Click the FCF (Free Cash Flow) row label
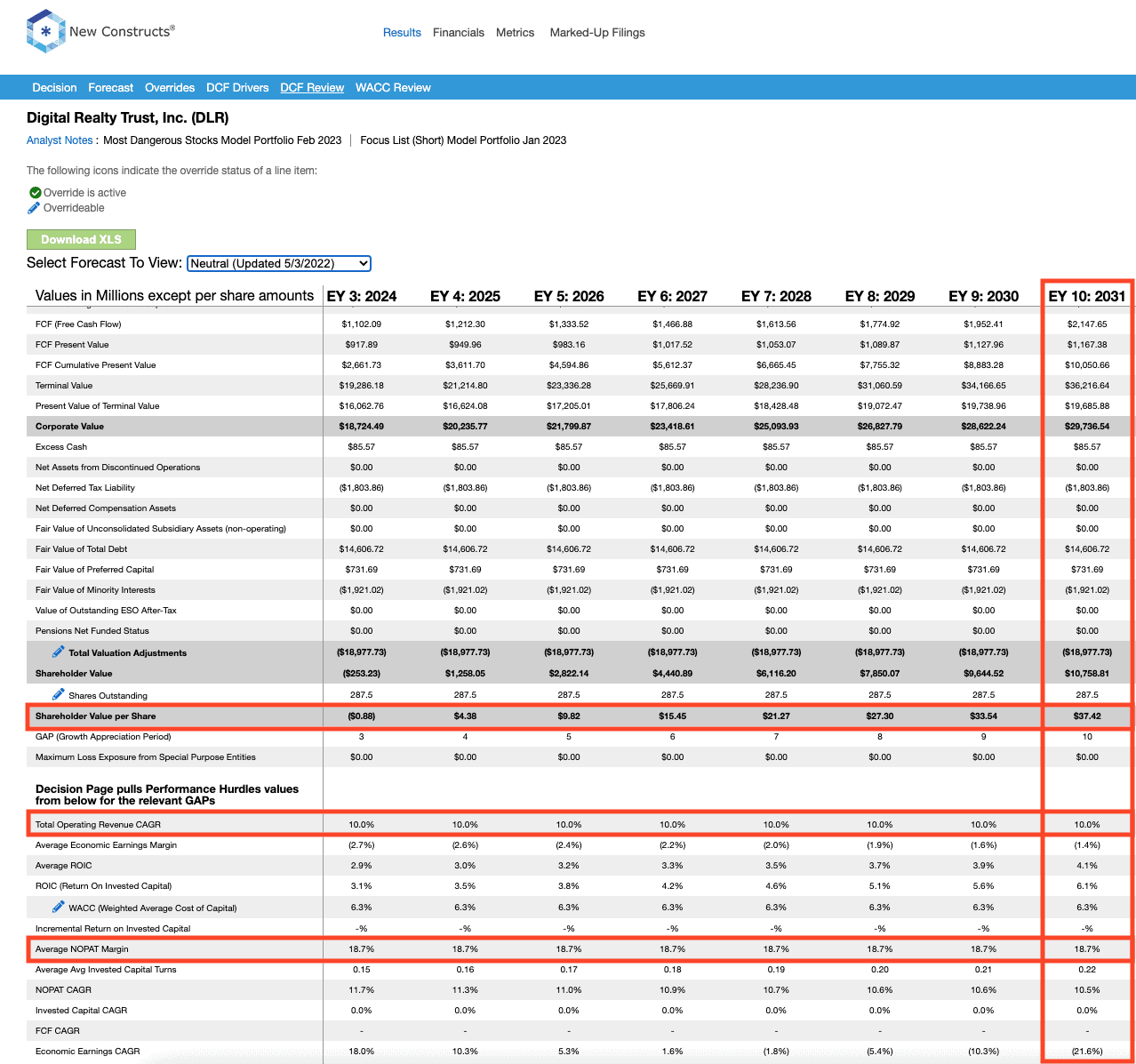This screenshot has width=1136, height=1064. [78, 324]
